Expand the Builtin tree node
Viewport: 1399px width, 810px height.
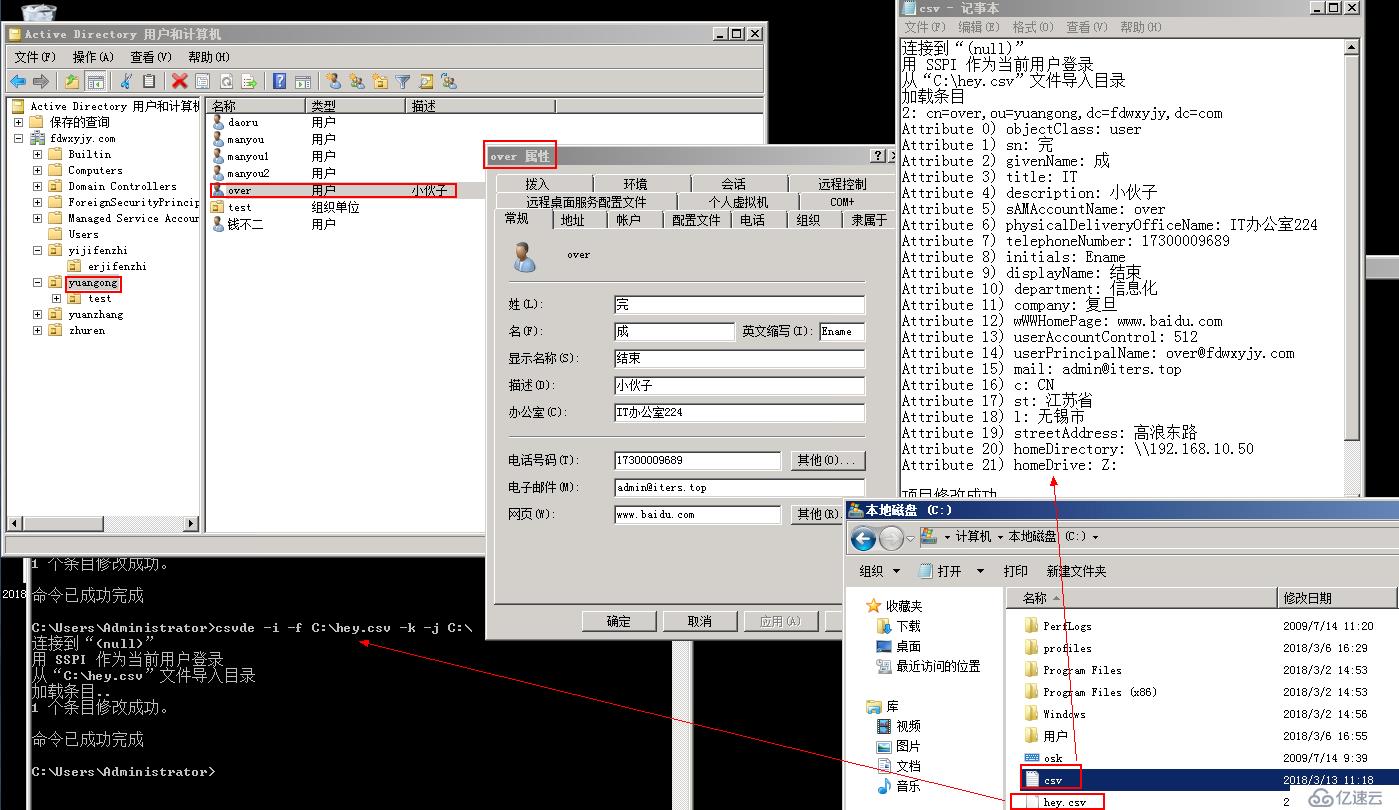pyautogui.click(x=38, y=154)
